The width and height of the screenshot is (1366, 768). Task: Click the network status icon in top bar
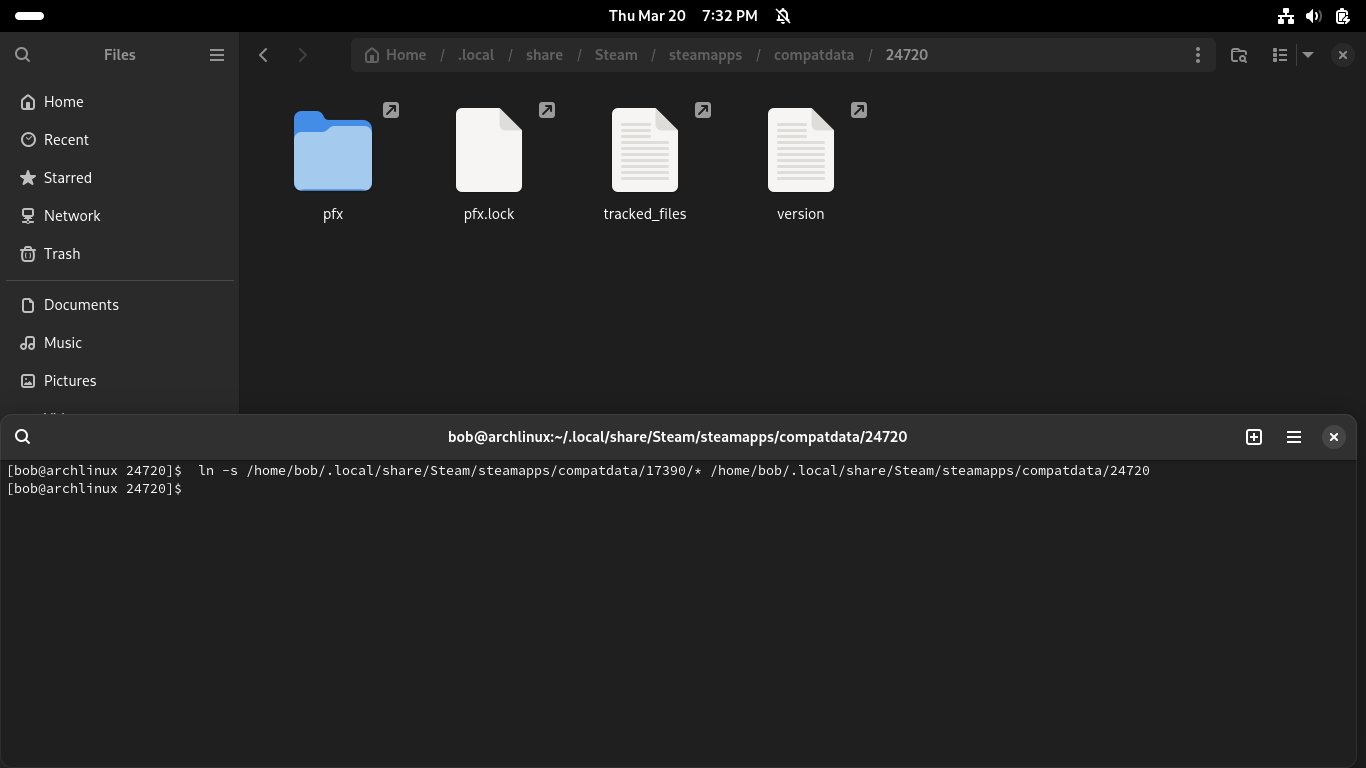coord(1286,16)
